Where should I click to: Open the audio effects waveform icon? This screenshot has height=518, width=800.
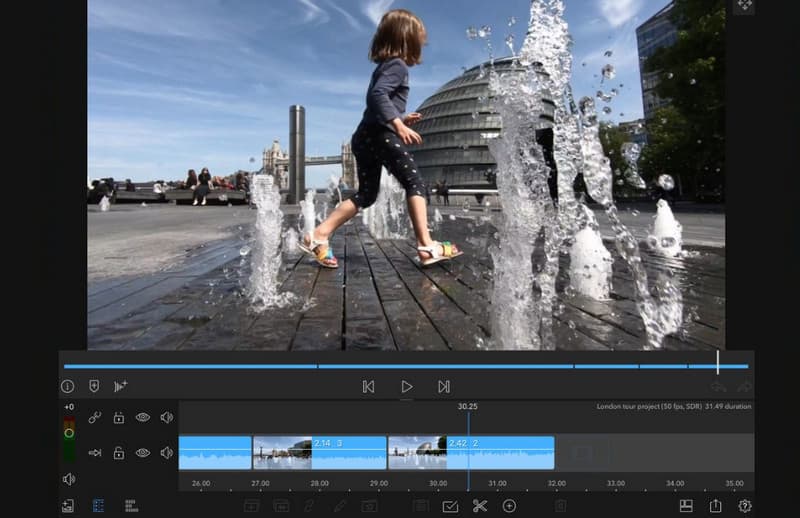click(x=121, y=386)
